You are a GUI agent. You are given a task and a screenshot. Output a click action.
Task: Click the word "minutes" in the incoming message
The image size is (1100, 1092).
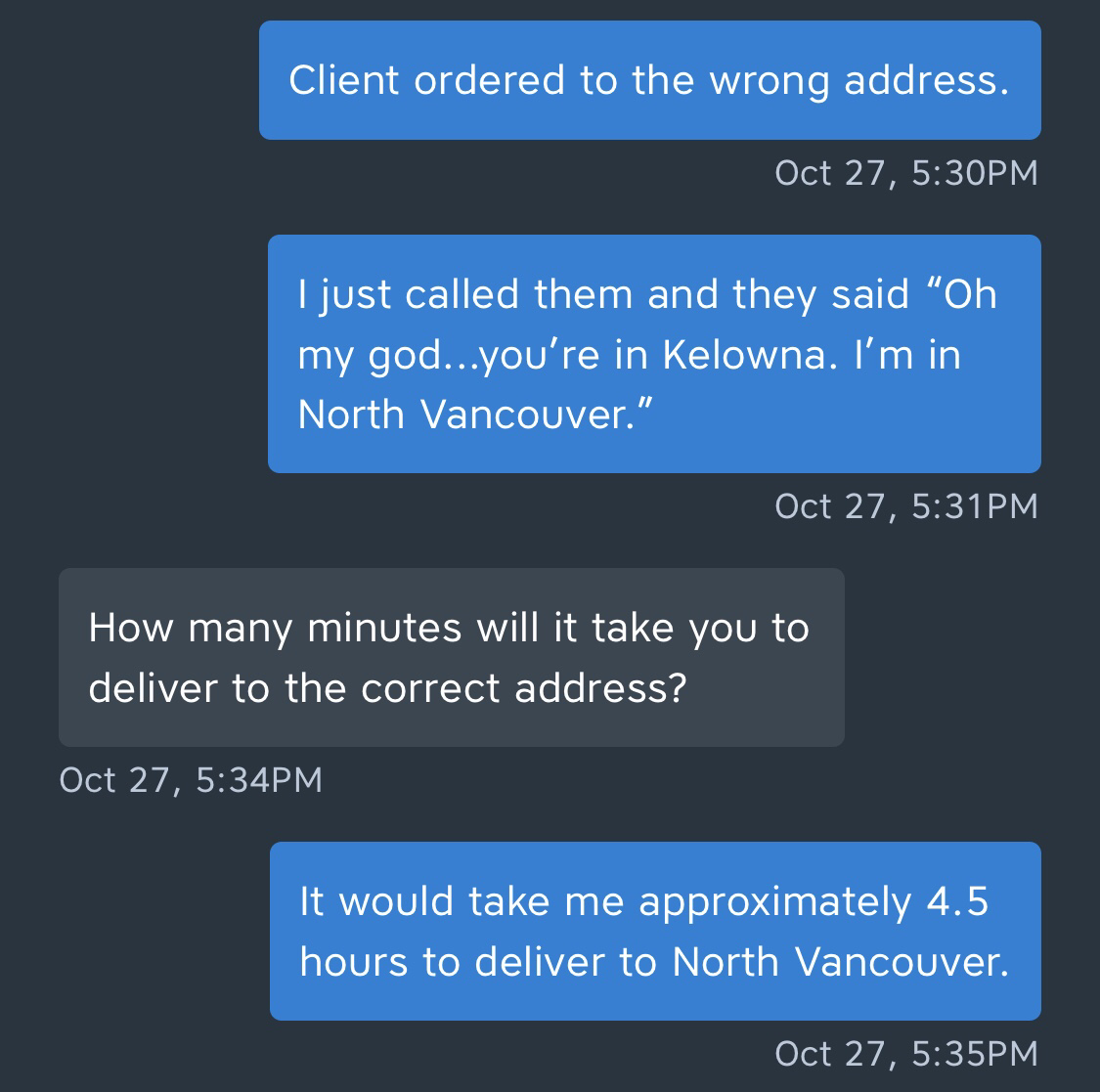coord(384,628)
